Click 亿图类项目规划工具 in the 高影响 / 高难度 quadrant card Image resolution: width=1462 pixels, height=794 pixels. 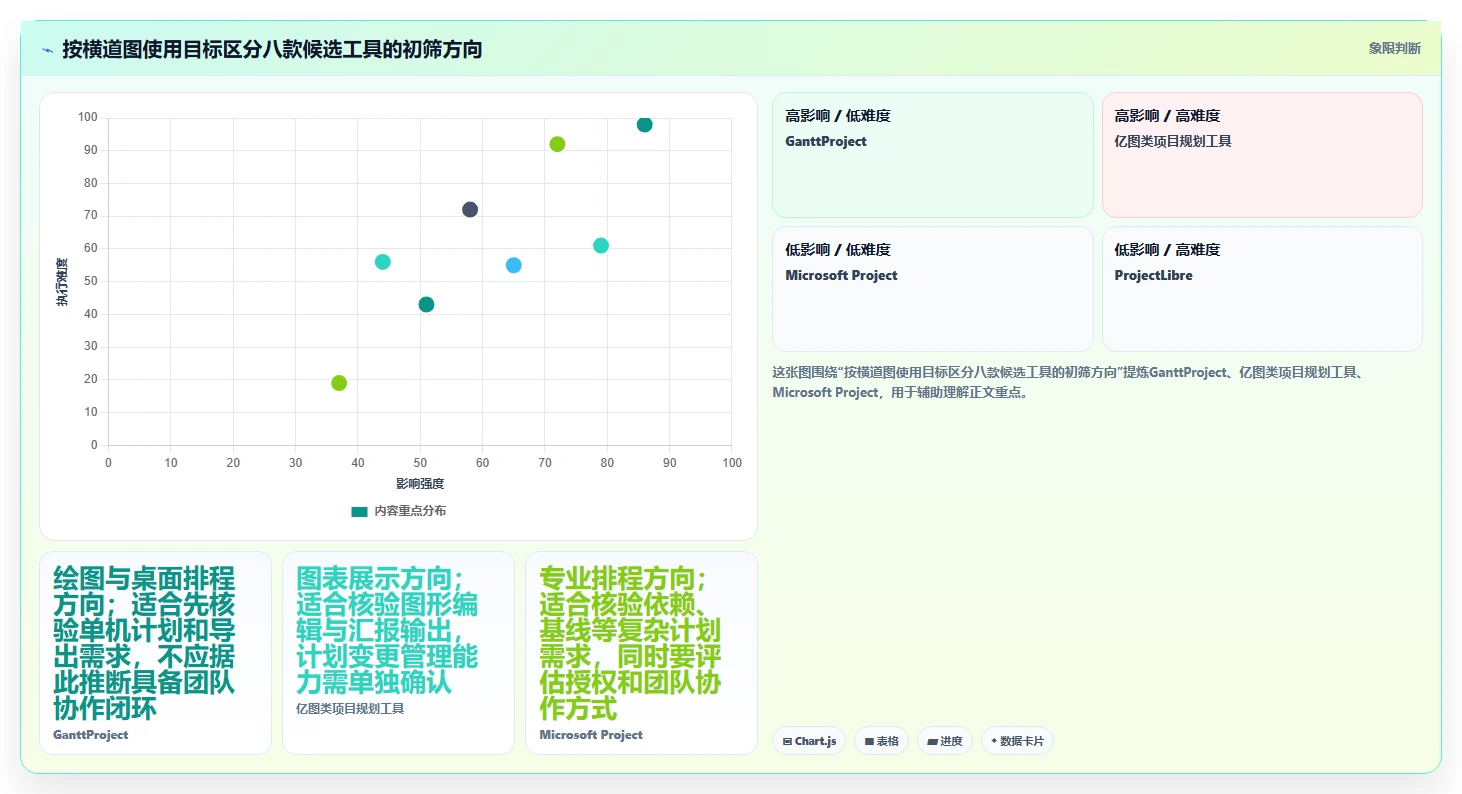[x=1173, y=142]
